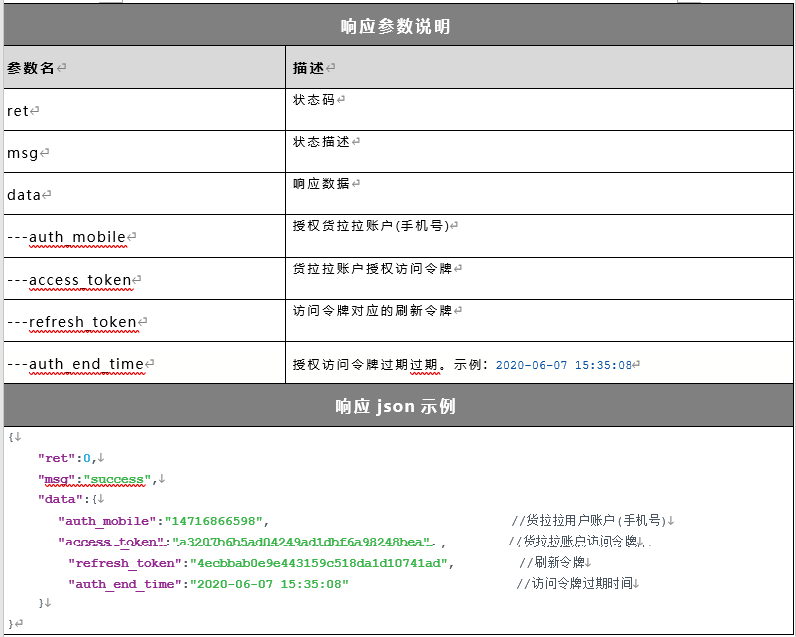Click the blue example date 2020-06-07 15:35:08
The width and height of the screenshot is (796, 637).
pyautogui.click(x=563, y=365)
